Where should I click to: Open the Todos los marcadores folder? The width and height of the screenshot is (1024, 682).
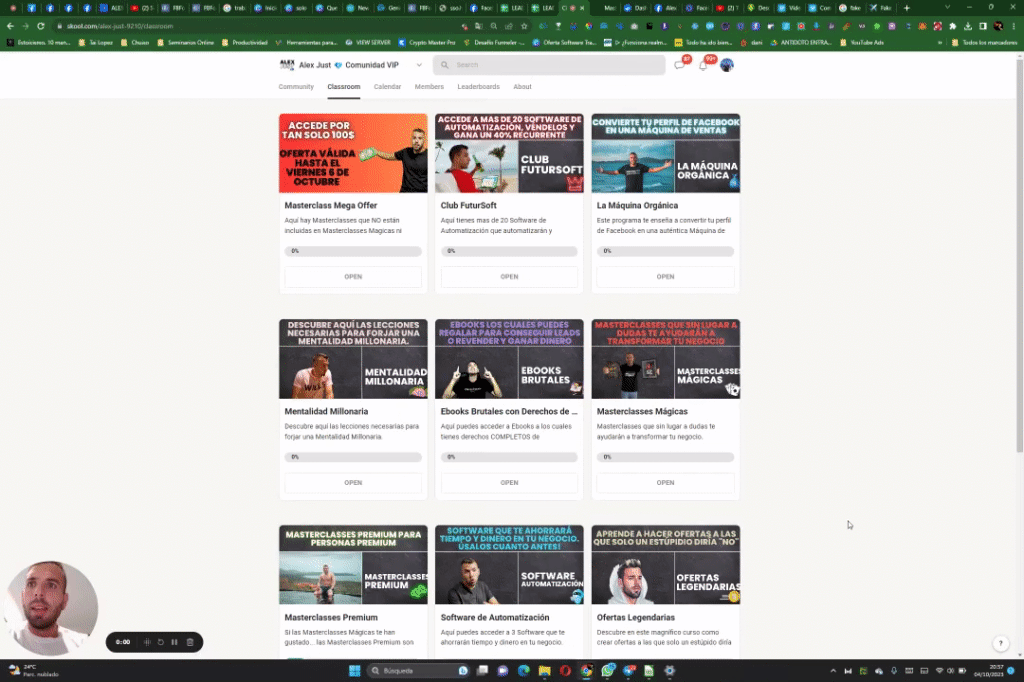click(985, 42)
